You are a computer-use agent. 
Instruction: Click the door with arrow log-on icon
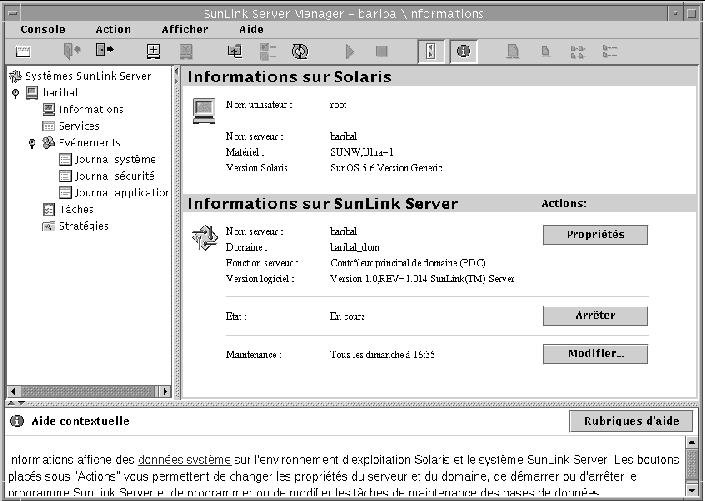coord(105,50)
